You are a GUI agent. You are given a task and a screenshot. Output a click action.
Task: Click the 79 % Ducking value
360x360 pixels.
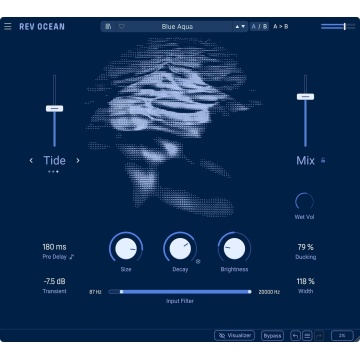click(x=306, y=247)
